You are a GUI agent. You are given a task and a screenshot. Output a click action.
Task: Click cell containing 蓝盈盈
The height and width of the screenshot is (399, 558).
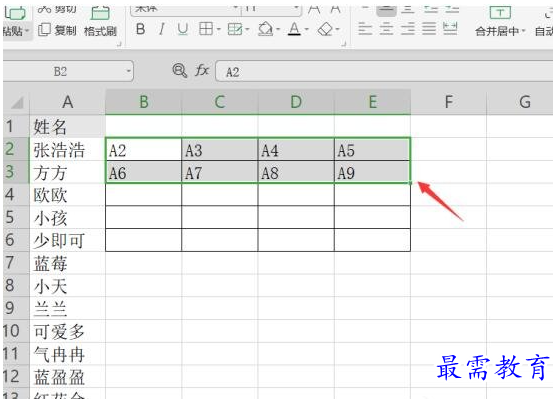click(68, 377)
